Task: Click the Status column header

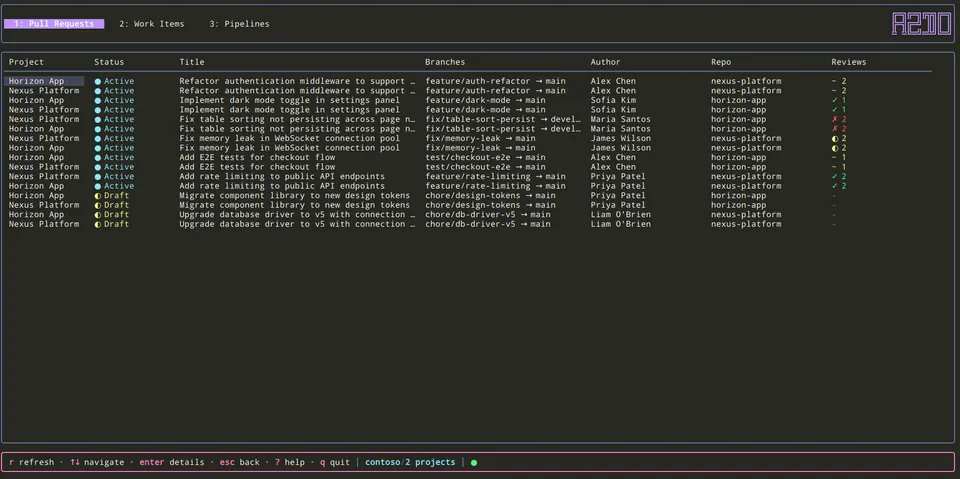Action: pos(109,62)
